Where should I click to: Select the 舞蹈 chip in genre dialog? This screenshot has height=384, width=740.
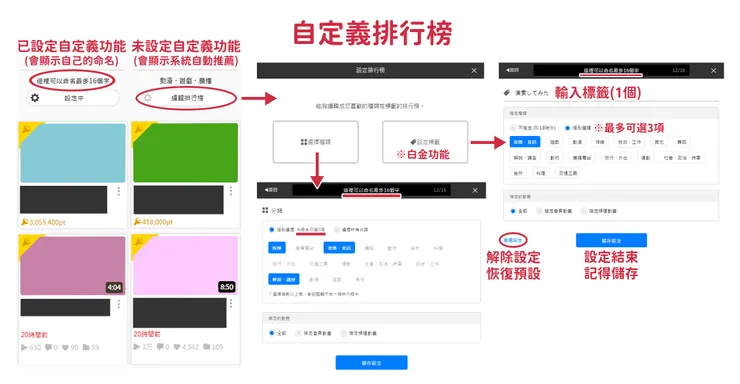pos(369,248)
